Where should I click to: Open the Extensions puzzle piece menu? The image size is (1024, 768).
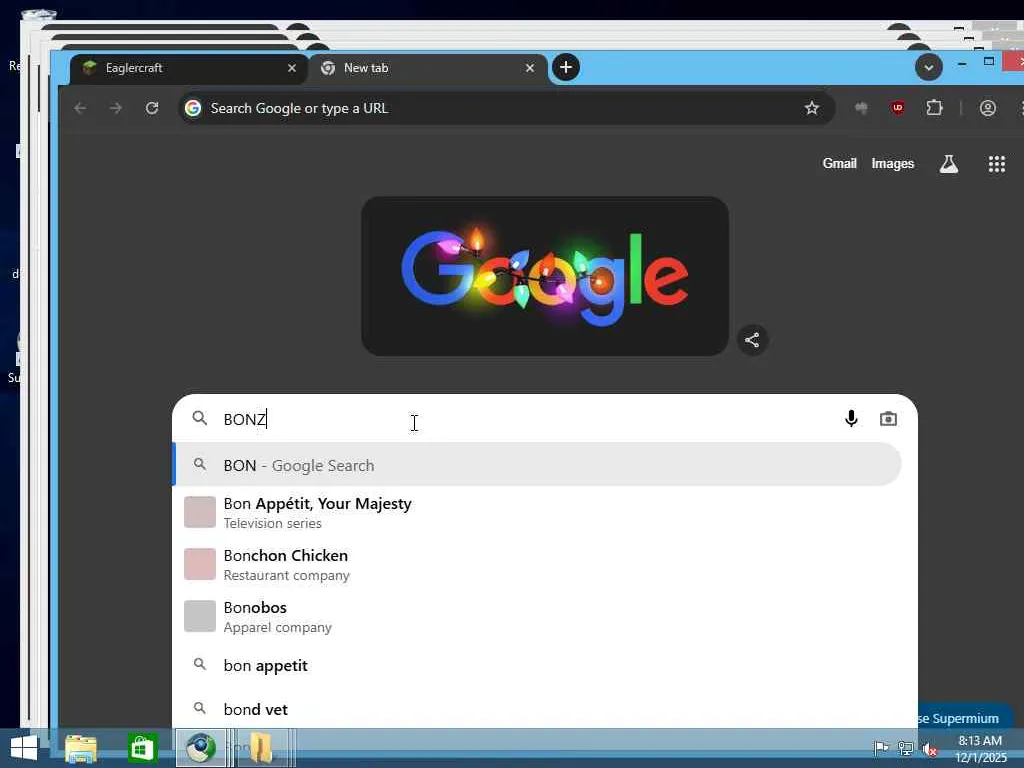coord(935,108)
